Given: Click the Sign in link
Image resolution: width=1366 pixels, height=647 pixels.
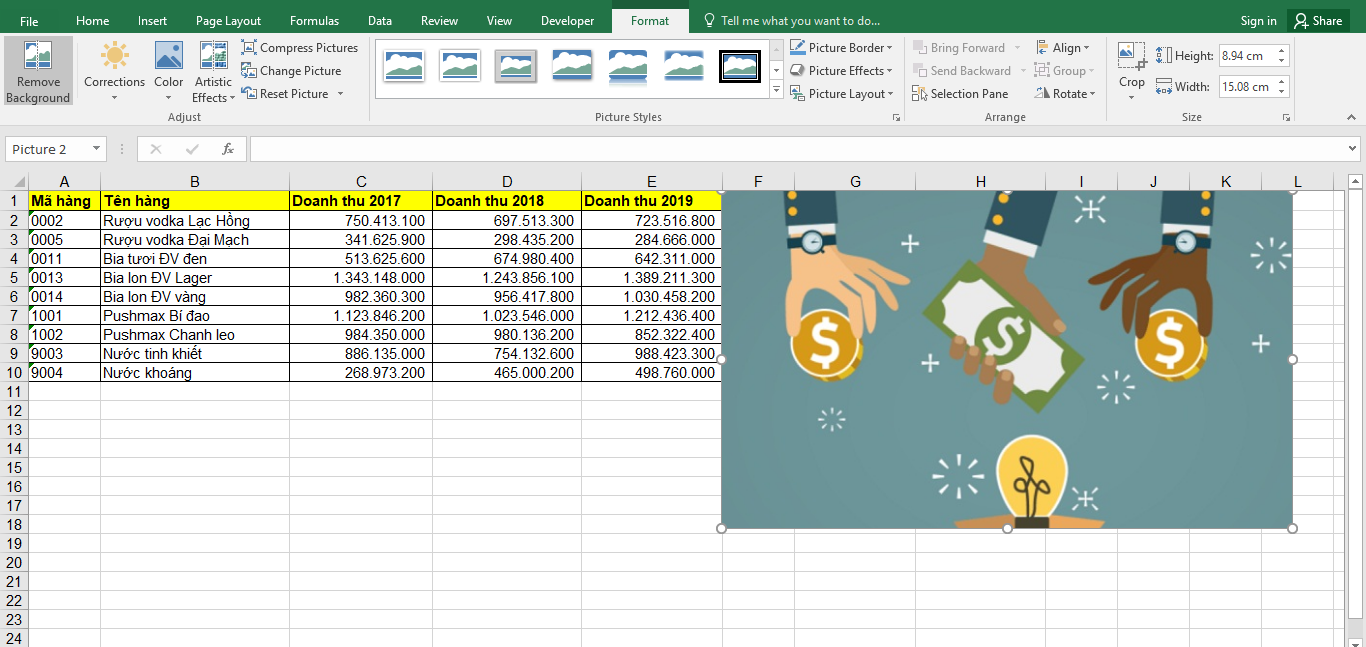Looking at the screenshot, I should [x=1258, y=21].
